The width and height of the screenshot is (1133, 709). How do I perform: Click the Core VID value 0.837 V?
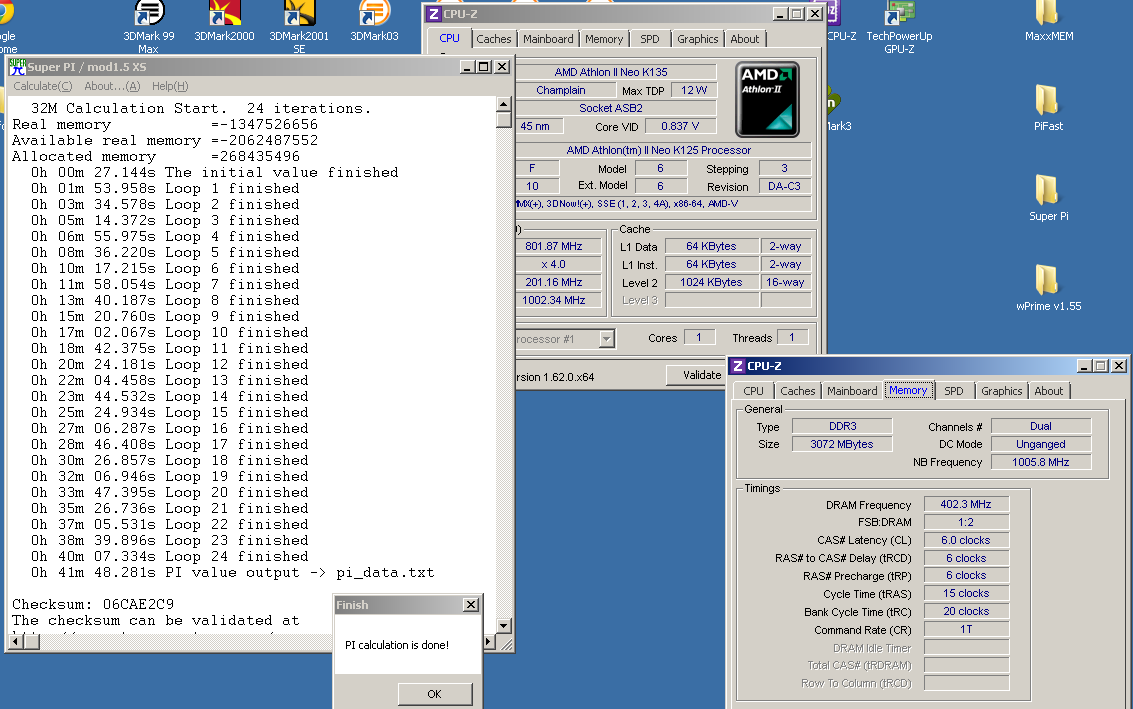tap(680, 126)
